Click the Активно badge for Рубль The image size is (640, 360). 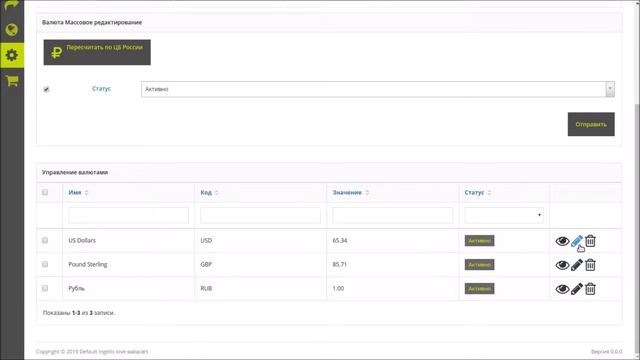480,289
